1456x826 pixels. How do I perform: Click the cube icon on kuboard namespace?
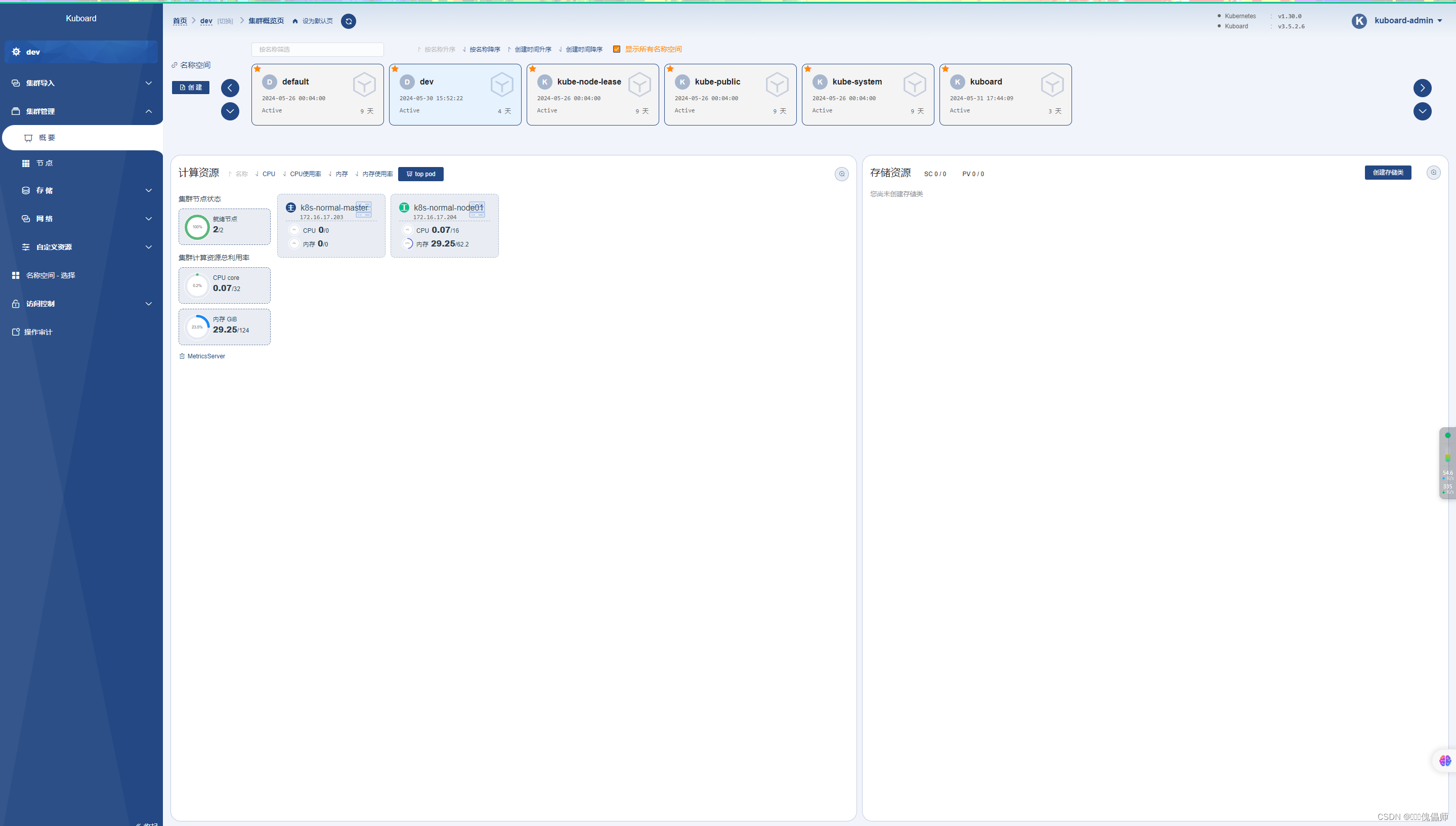[1052, 85]
